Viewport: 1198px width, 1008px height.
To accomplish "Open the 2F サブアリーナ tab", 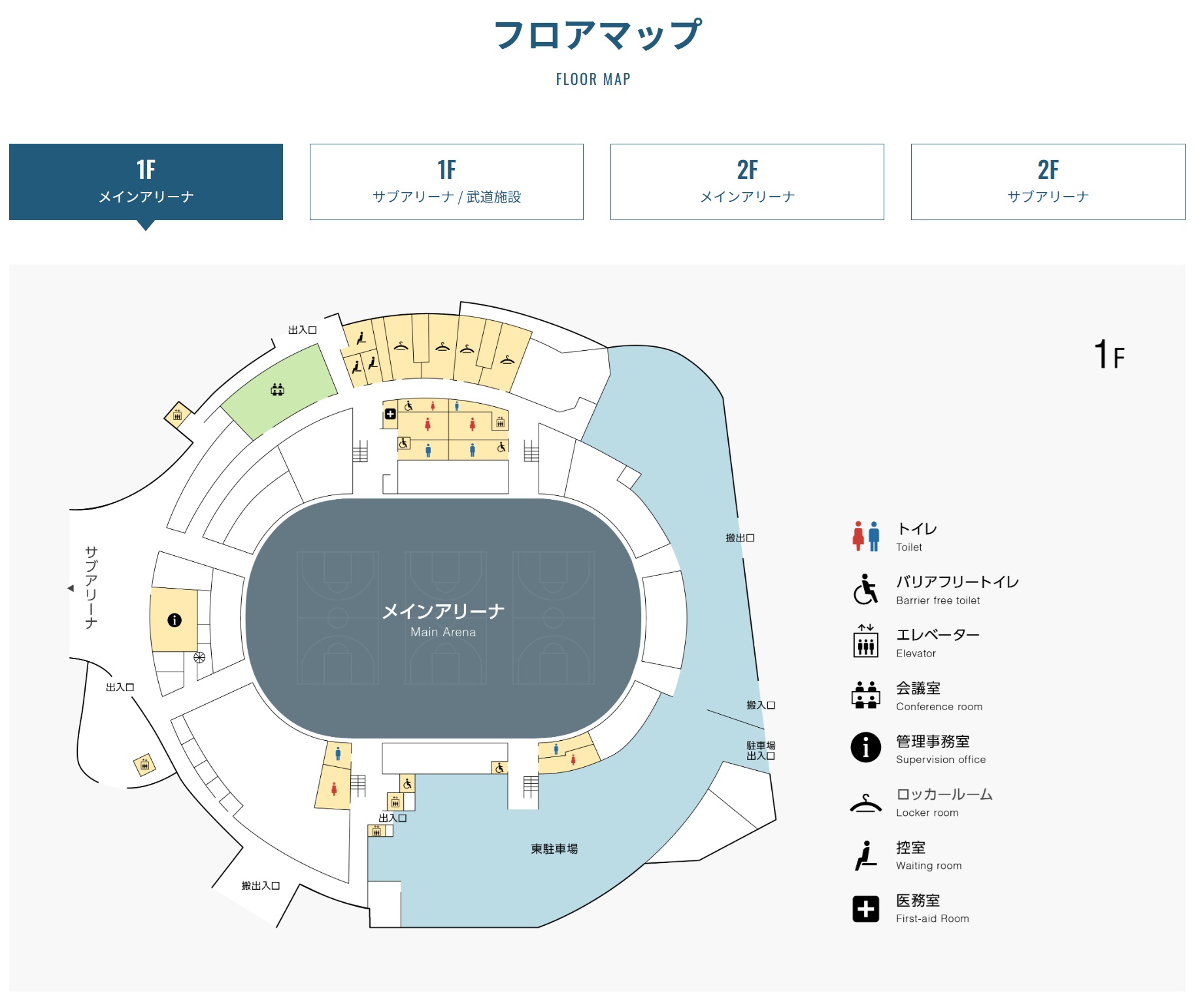I will point(1048,182).
